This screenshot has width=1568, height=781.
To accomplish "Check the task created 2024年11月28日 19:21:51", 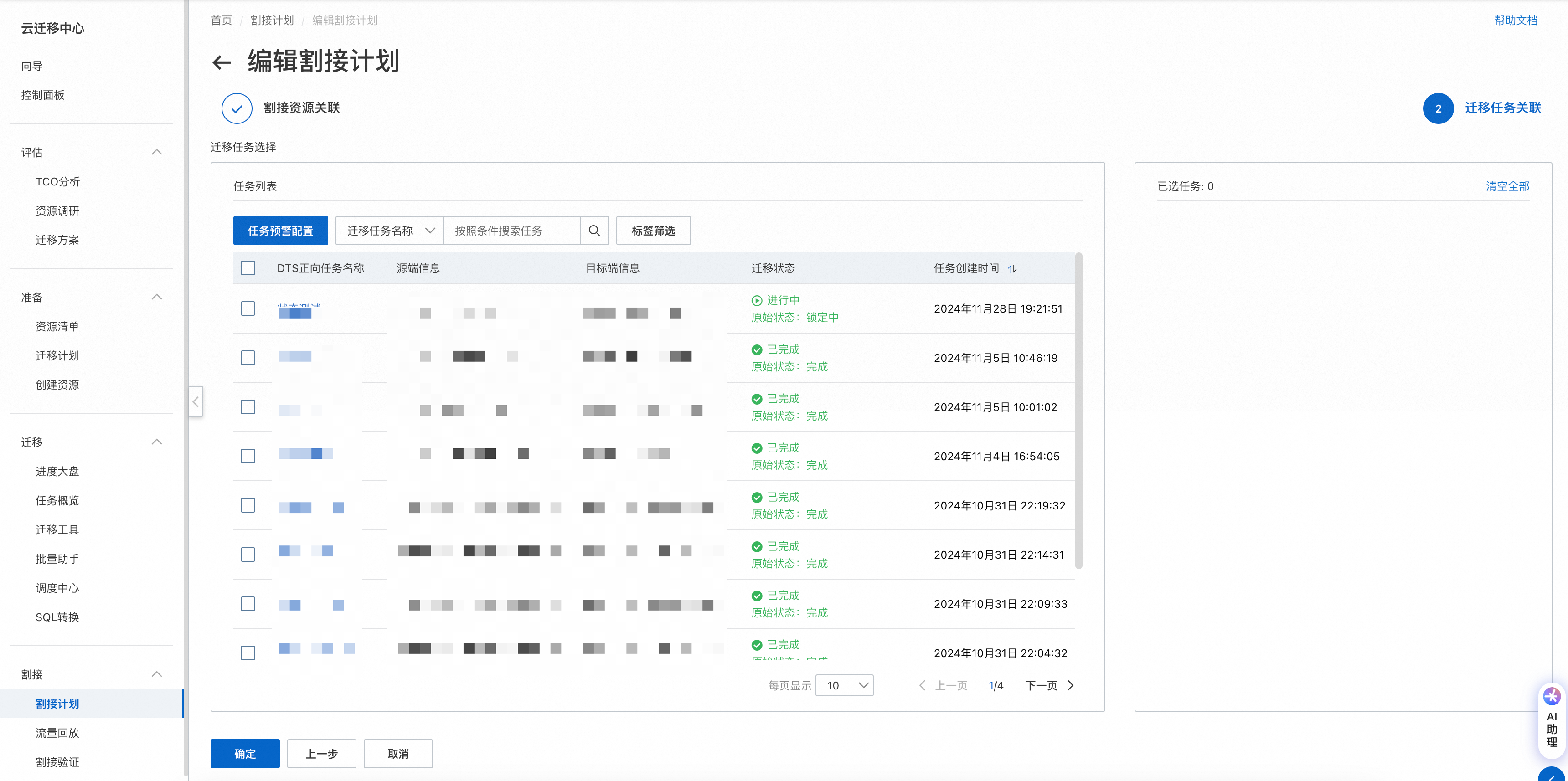I will (x=248, y=308).
